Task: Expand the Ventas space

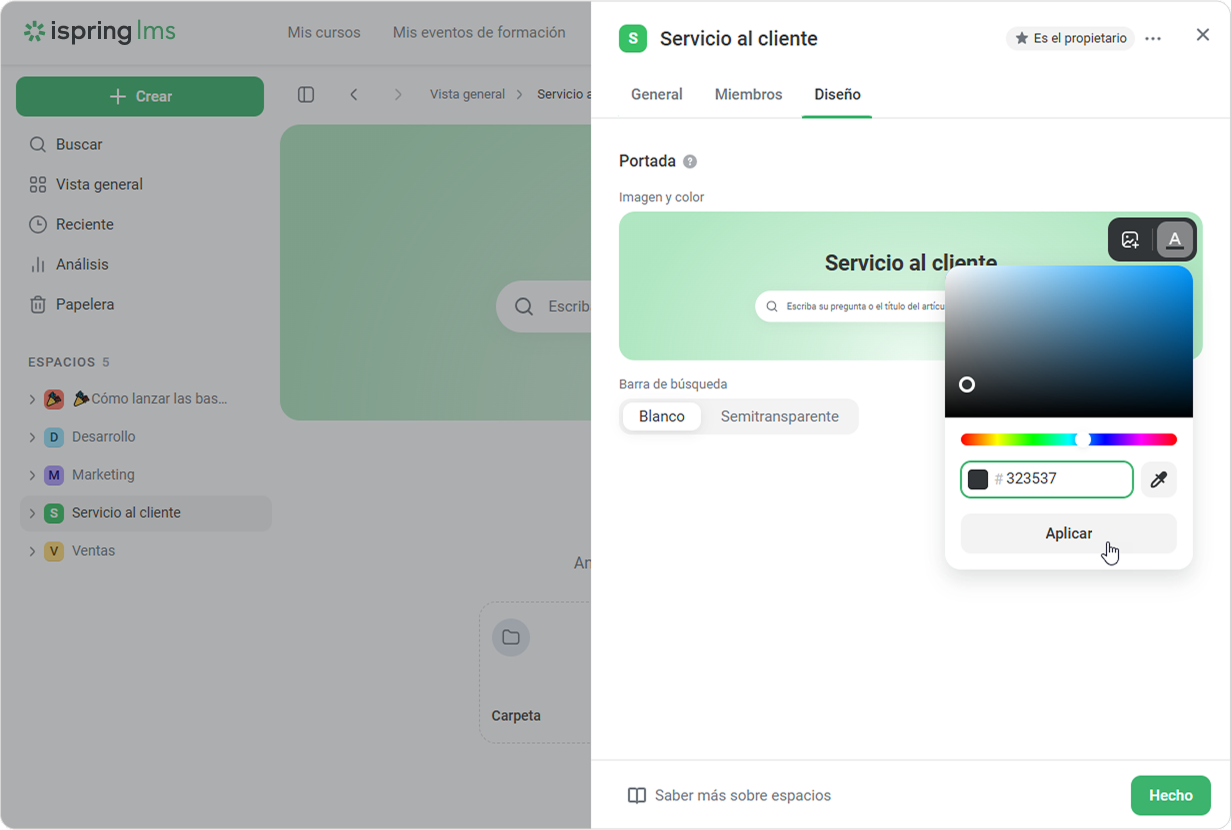Action: point(32,551)
